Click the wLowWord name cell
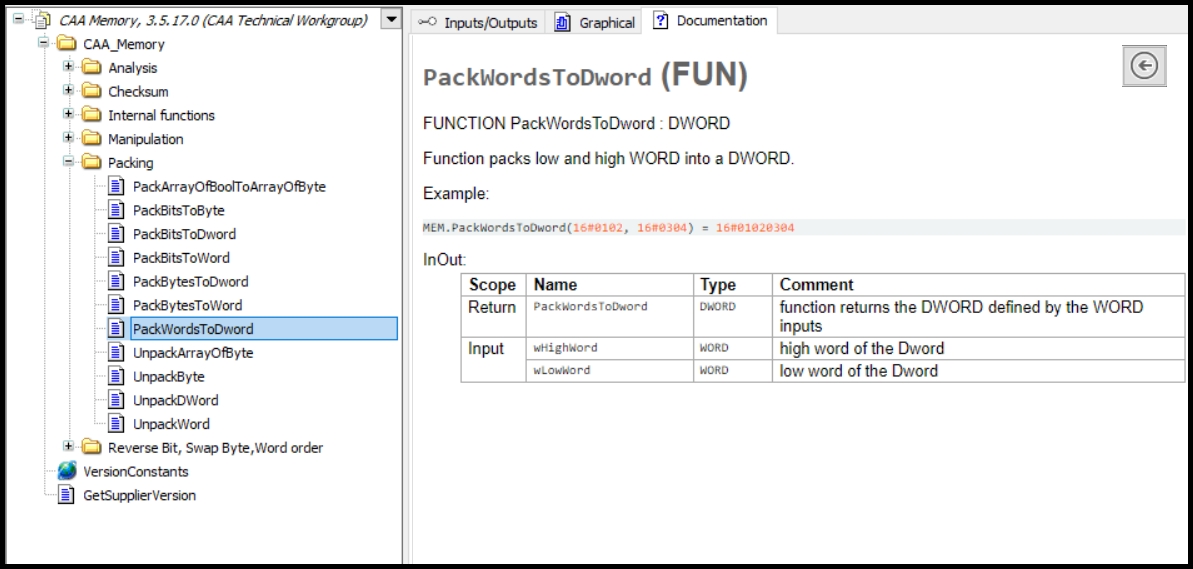Viewport: 1193px width, 569px height. tap(609, 370)
